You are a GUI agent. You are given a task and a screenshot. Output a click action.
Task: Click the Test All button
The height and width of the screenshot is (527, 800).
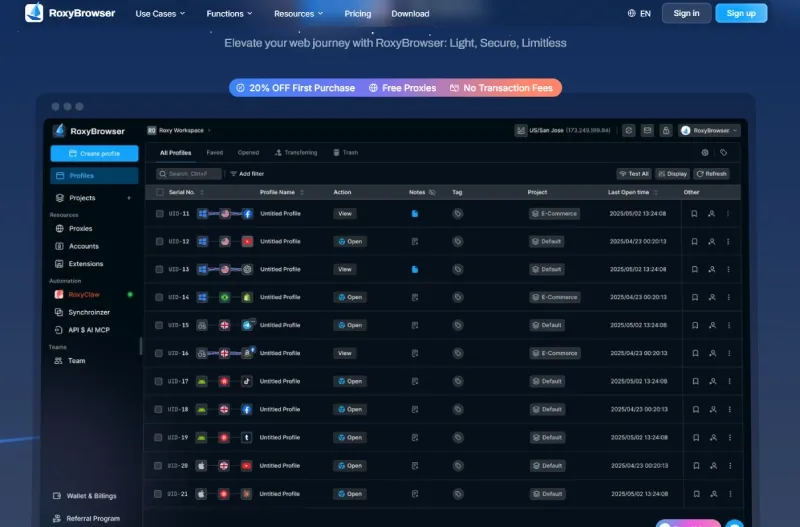point(634,174)
